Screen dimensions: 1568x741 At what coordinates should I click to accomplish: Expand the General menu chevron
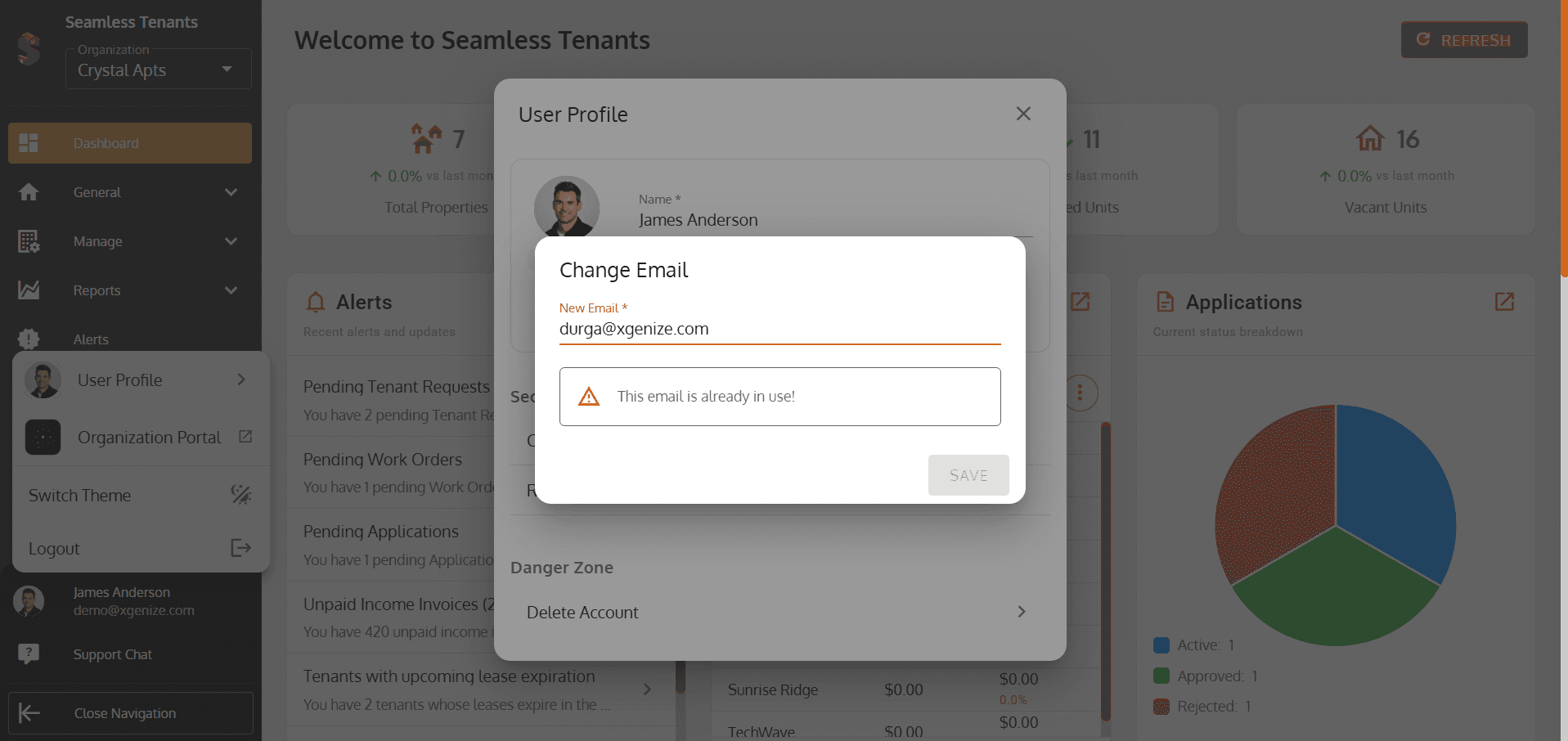(x=231, y=192)
